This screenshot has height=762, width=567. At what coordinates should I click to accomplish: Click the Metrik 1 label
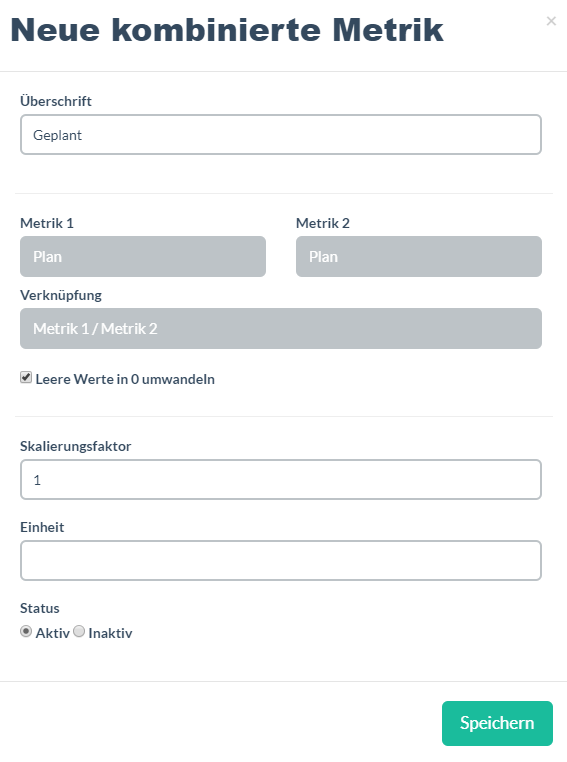pyautogui.click(x=47, y=223)
